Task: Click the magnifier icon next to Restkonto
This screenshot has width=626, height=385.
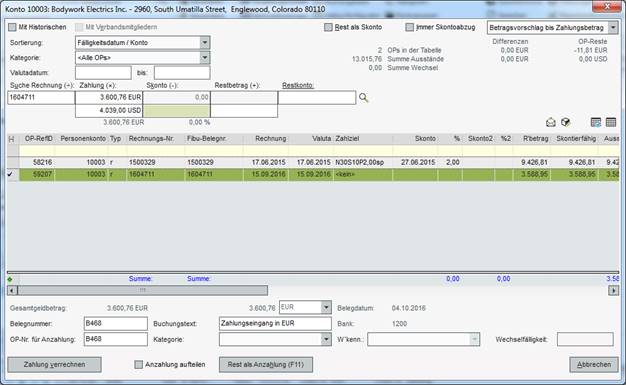Action: [363, 97]
